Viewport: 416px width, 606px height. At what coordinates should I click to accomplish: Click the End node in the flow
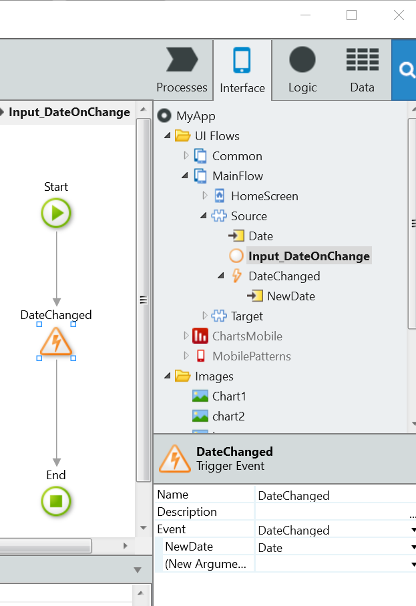[56, 501]
